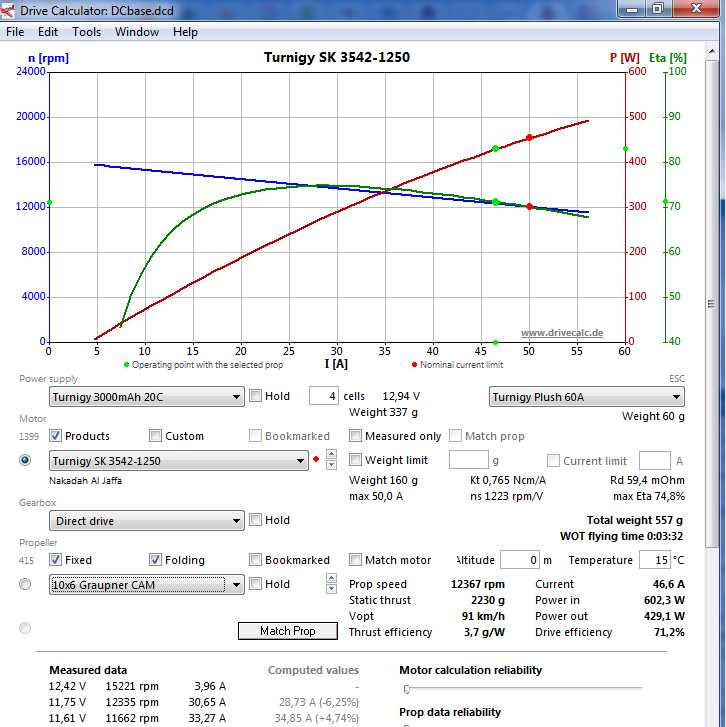Open the Tools menu
This screenshot has height=727, width=726.
coord(86,32)
